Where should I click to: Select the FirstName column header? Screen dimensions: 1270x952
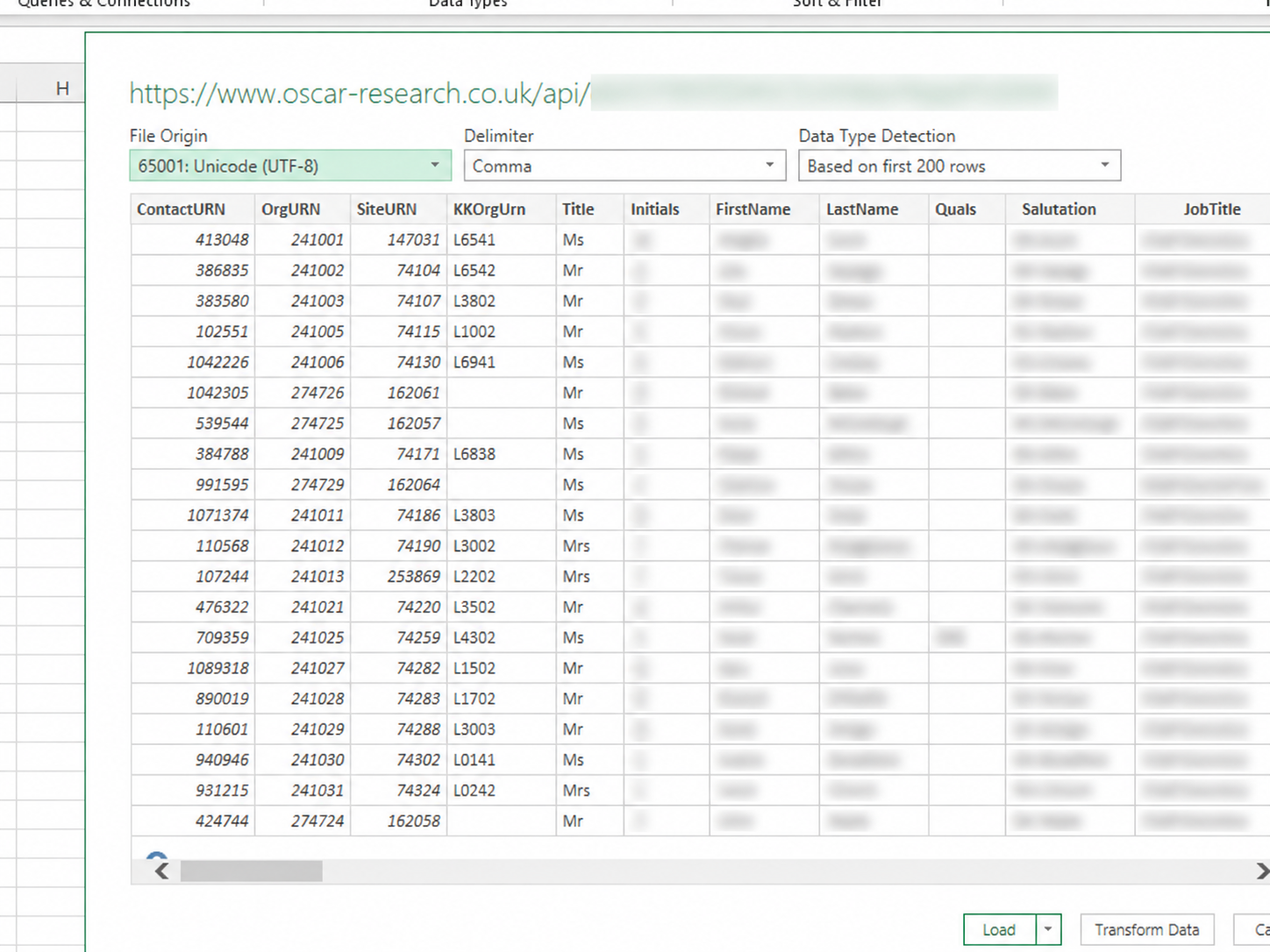point(765,210)
